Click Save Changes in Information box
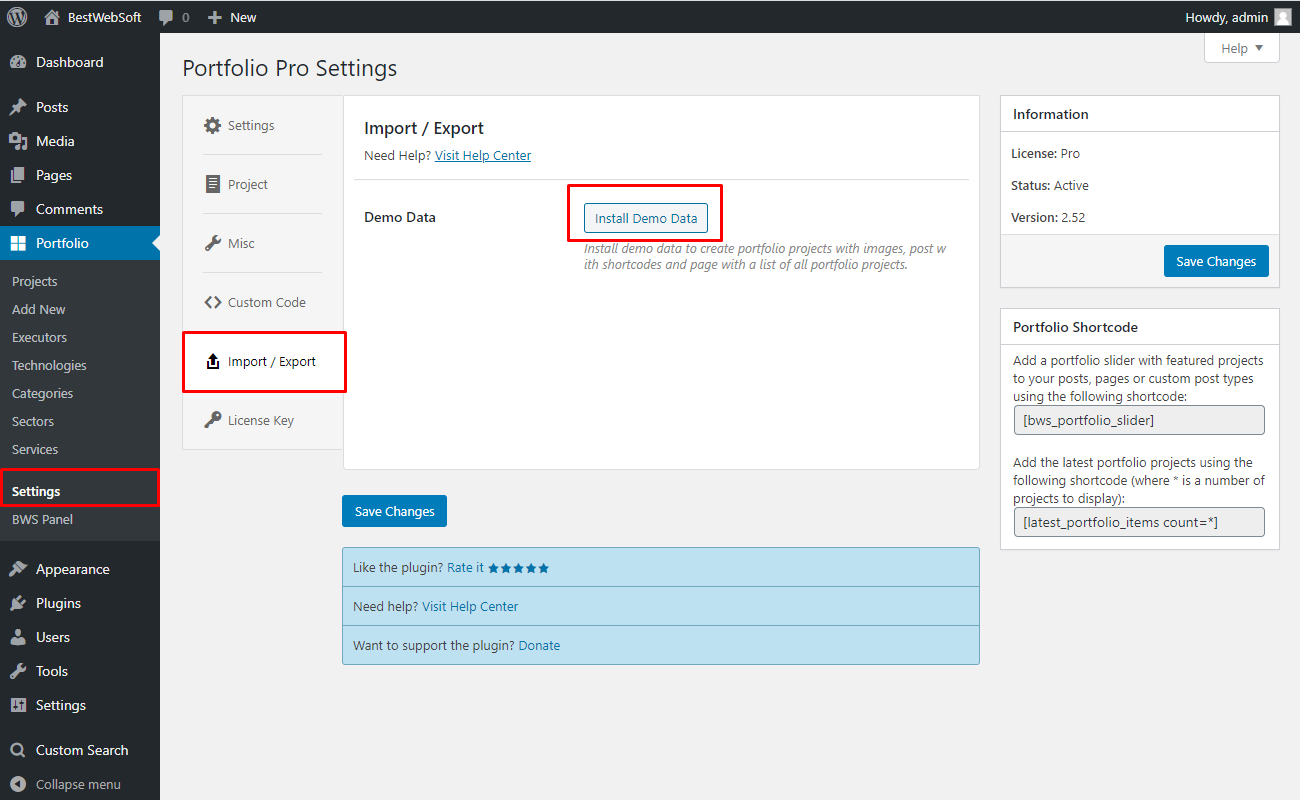The width and height of the screenshot is (1300, 800). coord(1216,261)
